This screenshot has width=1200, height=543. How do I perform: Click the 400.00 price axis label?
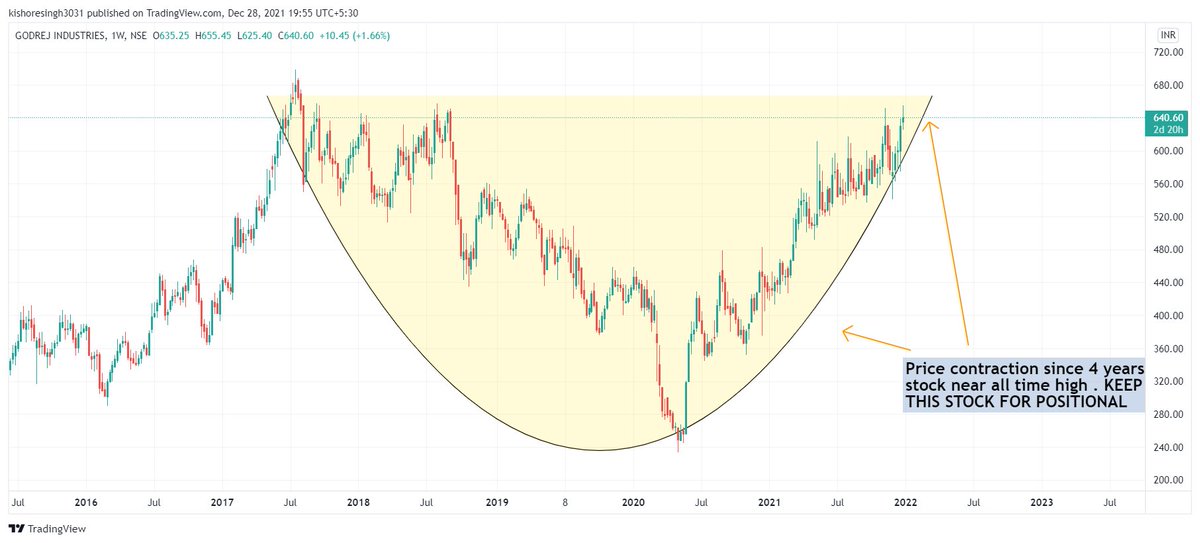(1168, 316)
